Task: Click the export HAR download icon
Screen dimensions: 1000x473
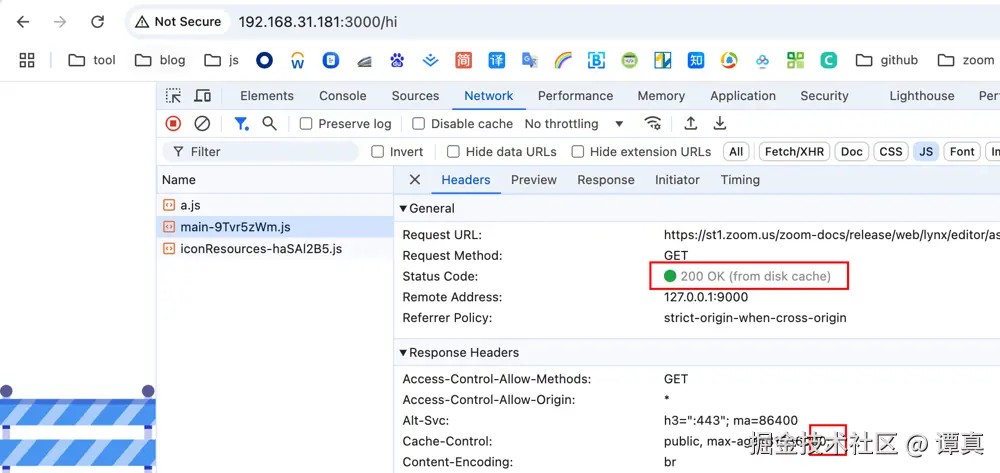Action: tap(720, 124)
